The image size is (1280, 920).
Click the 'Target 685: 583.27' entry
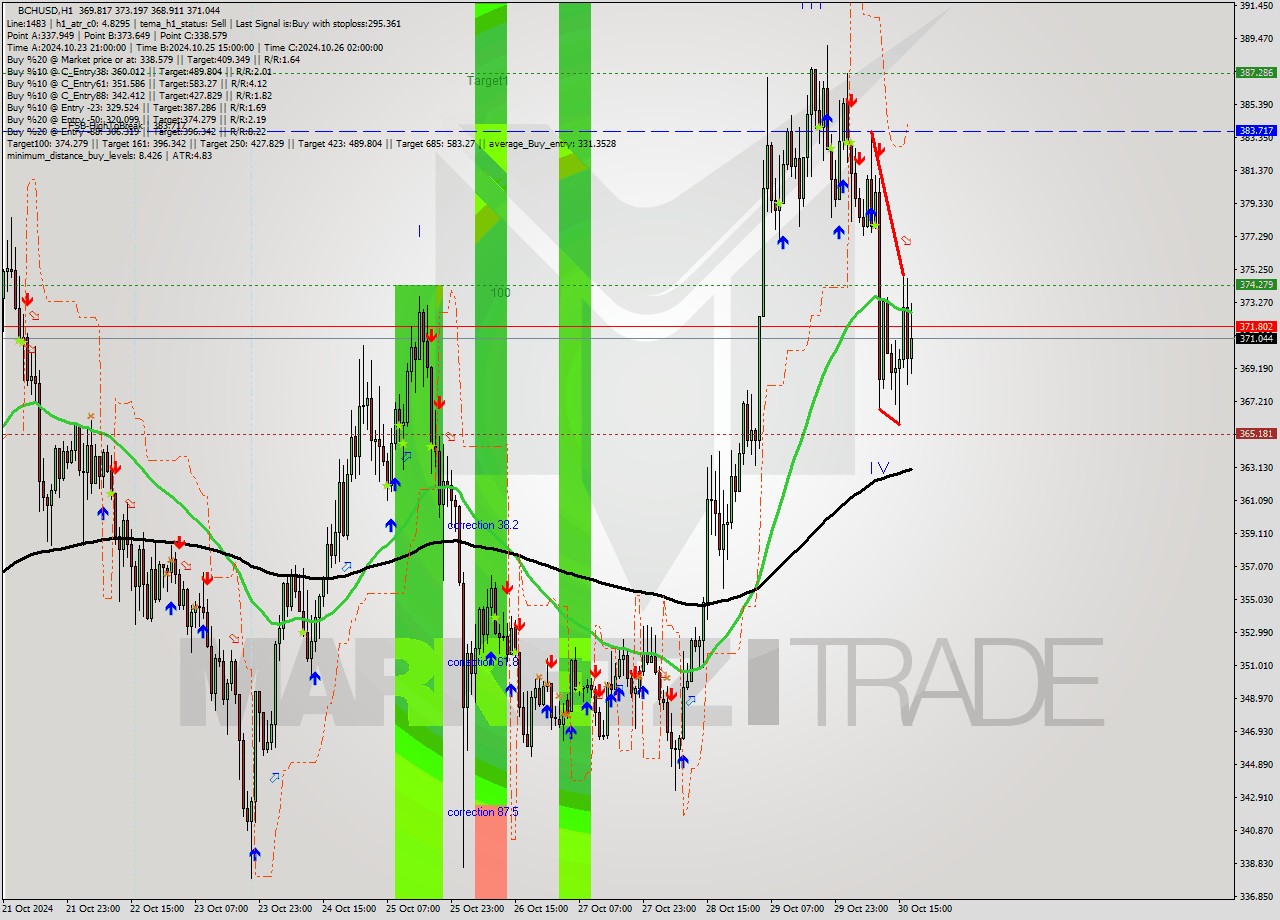(435, 143)
